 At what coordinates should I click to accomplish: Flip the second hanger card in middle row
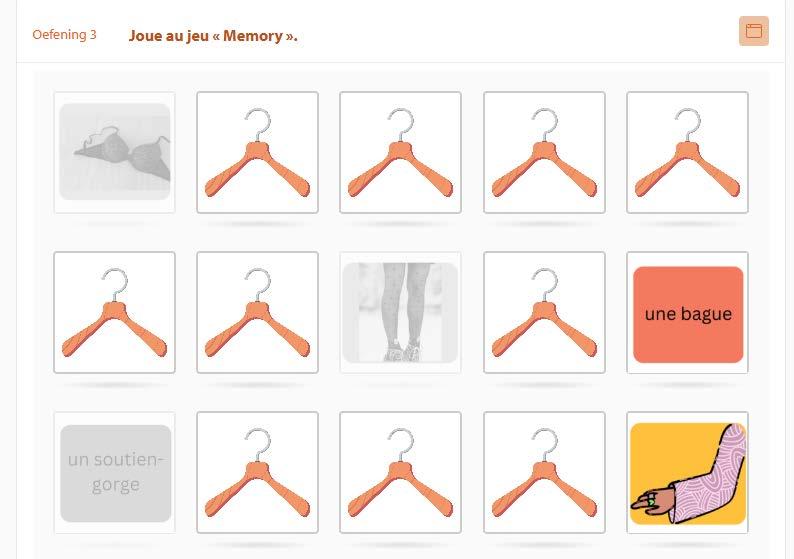(257, 312)
